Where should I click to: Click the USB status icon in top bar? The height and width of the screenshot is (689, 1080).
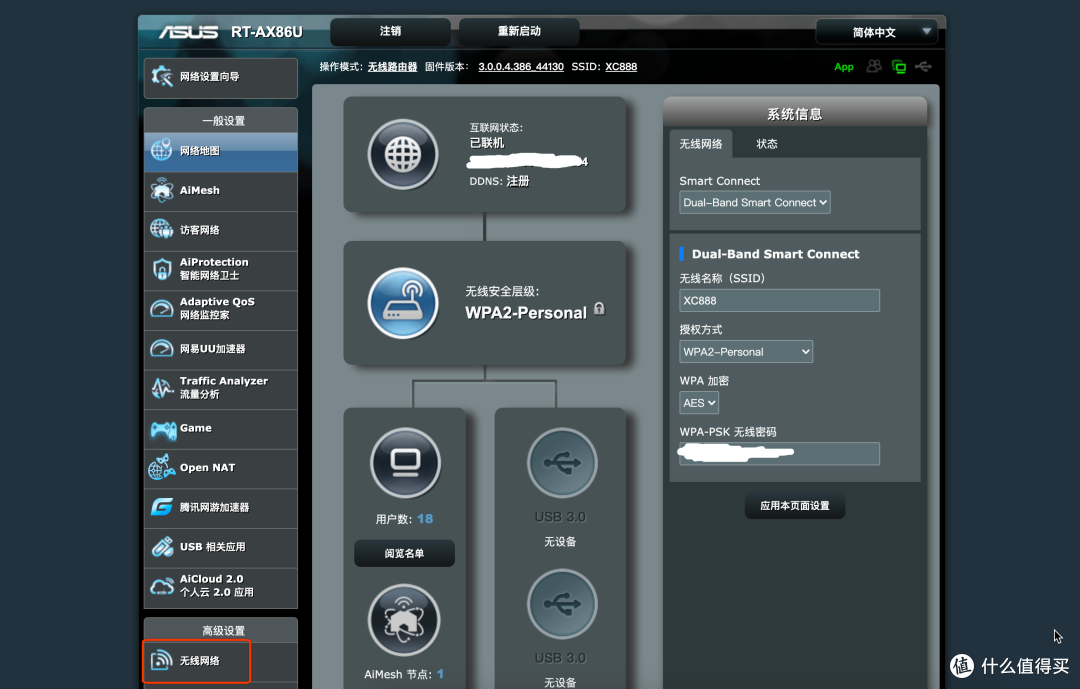pos(923,67)
